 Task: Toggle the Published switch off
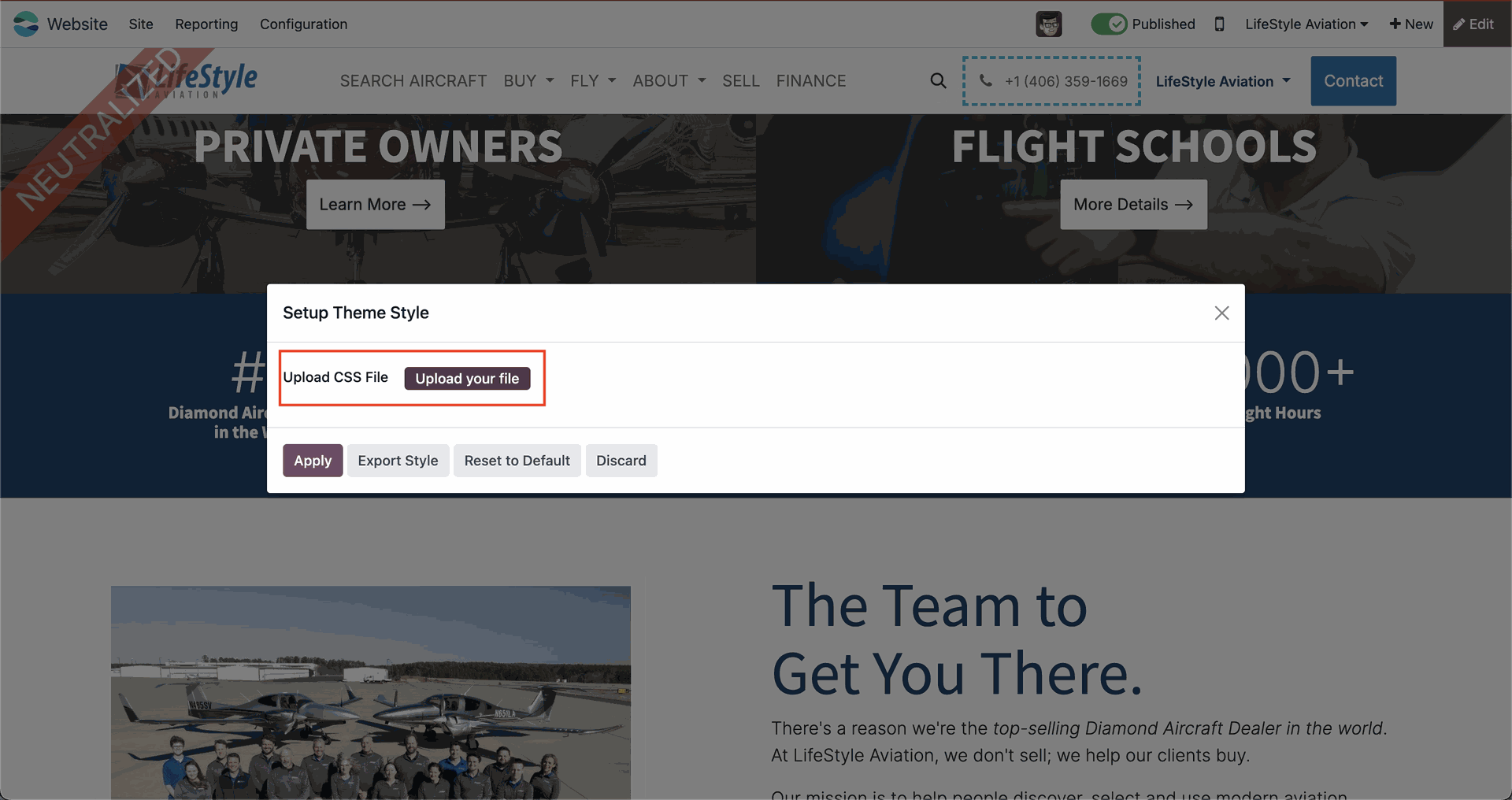tap(1109, 24)
